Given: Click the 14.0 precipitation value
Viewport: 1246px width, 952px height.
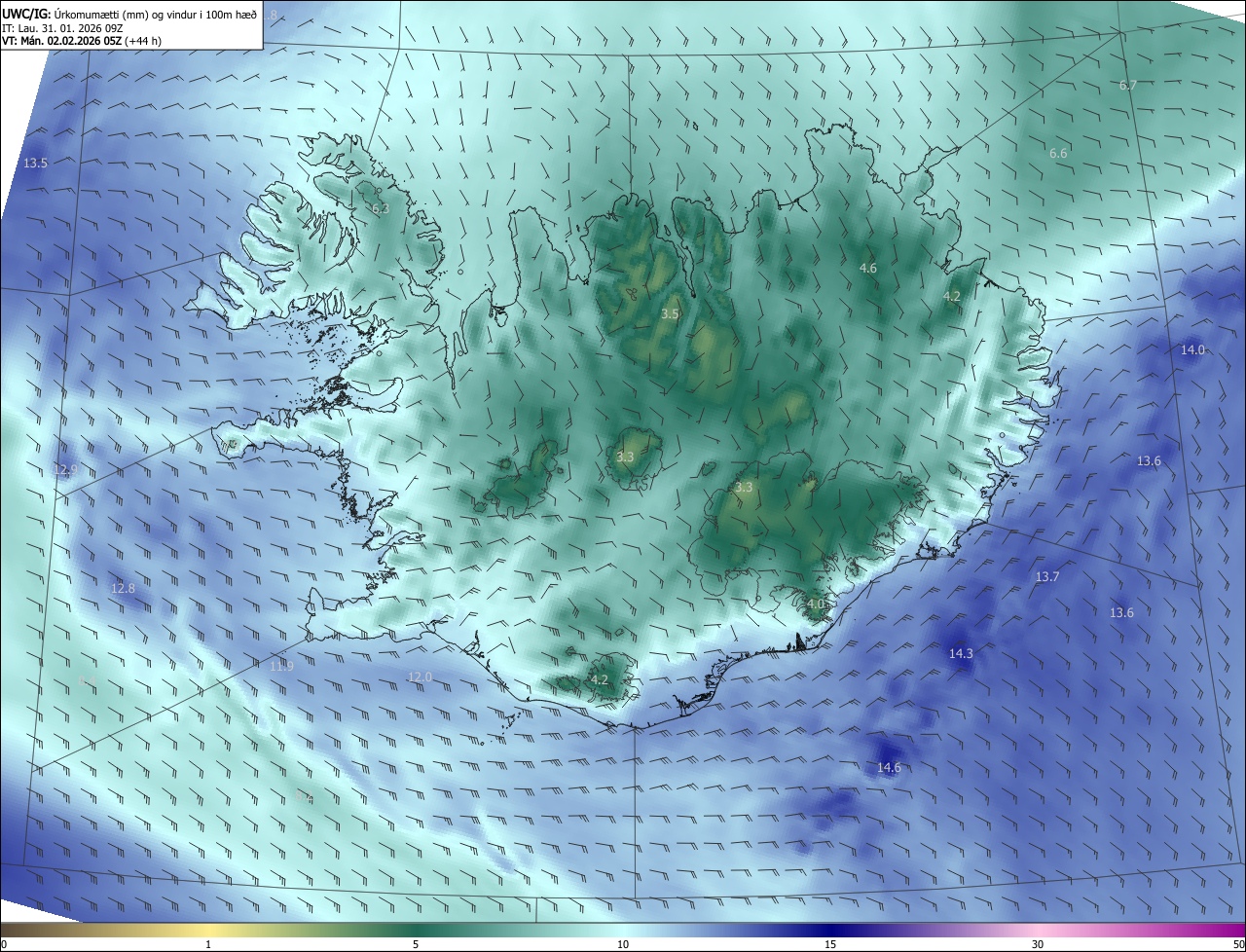Looking at the screenshot, I should tap(1192, 349).
